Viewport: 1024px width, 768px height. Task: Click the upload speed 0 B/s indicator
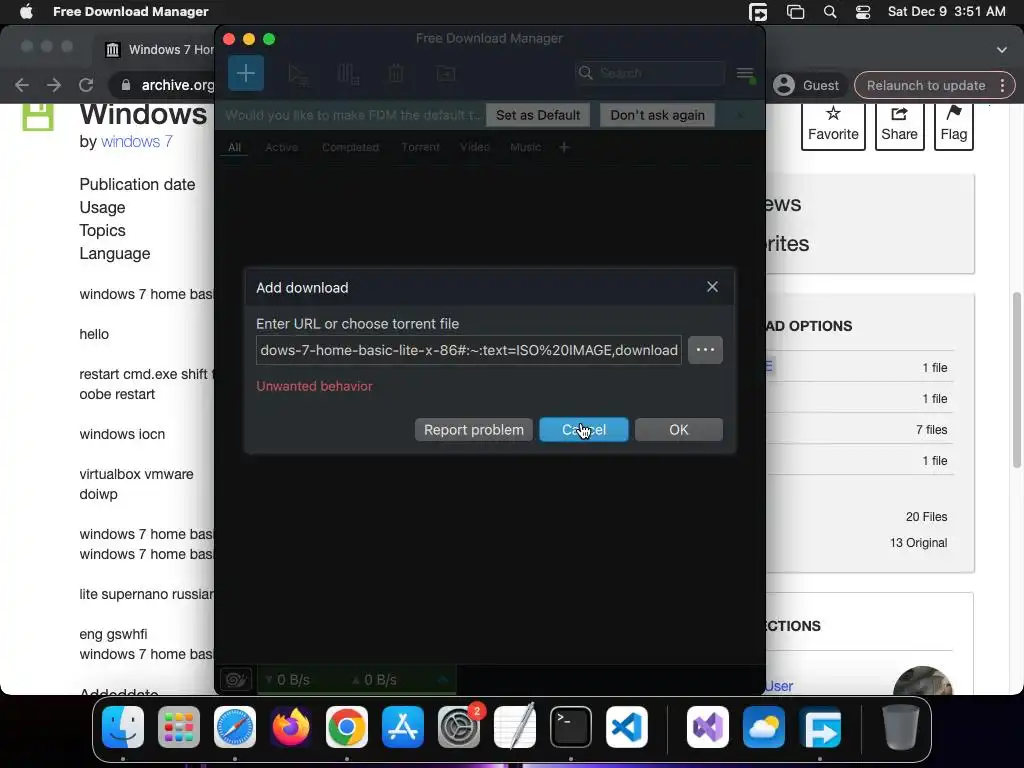coord(374,680)
